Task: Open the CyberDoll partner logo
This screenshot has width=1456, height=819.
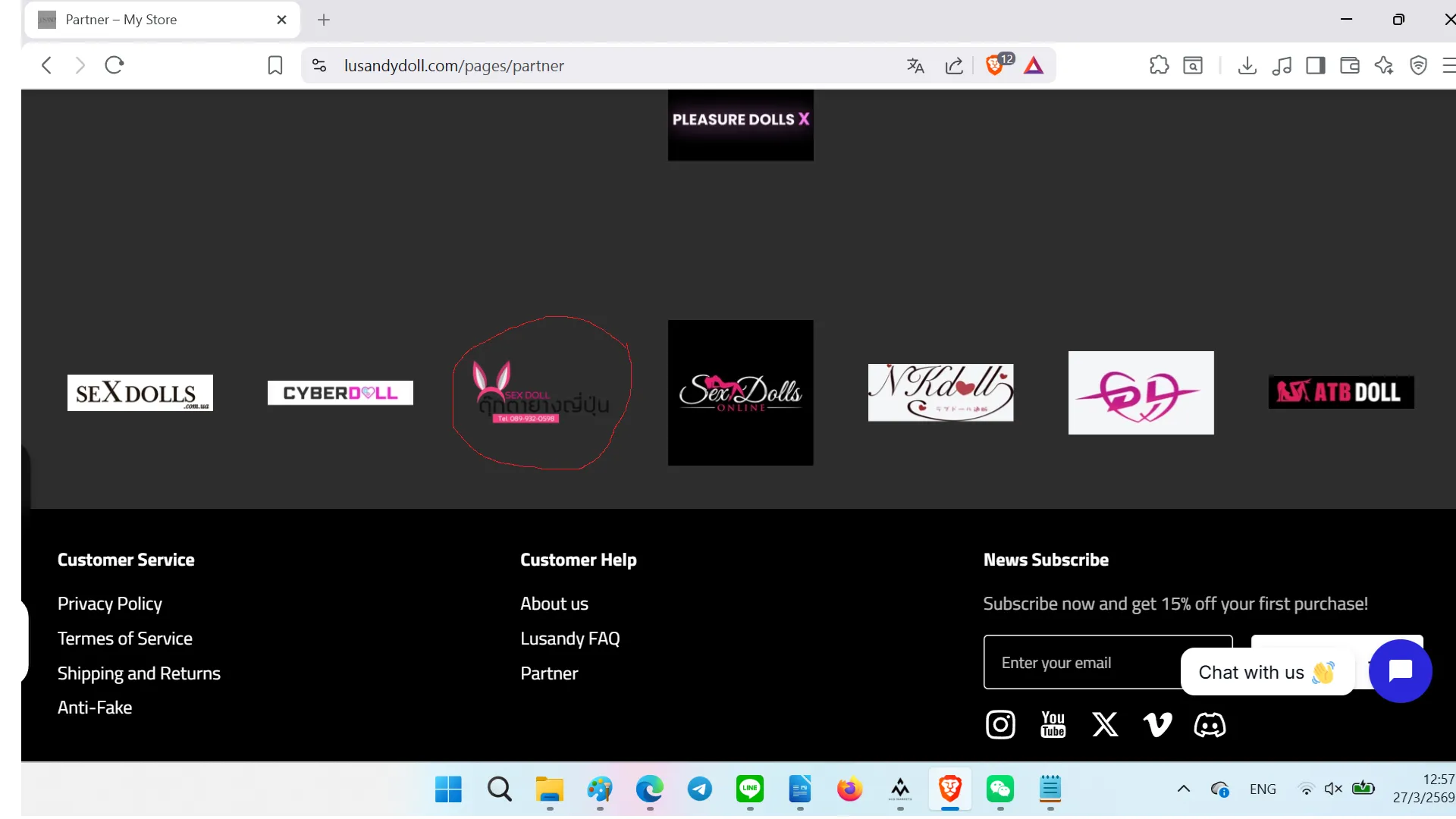Action: pos(340,393)
